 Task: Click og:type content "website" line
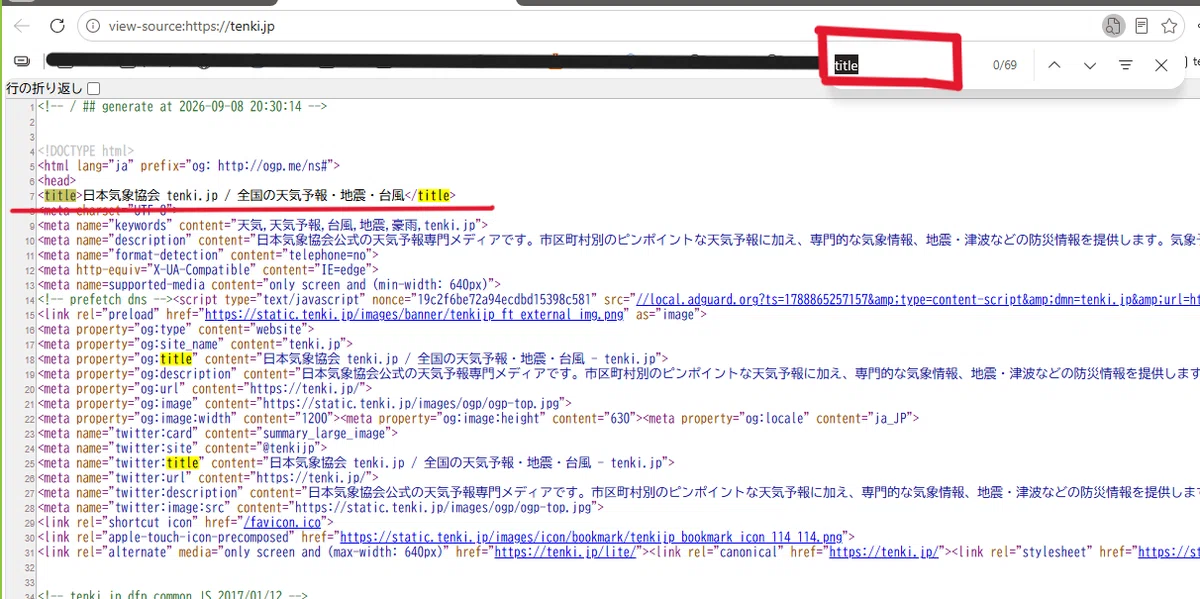click(177, 329)
